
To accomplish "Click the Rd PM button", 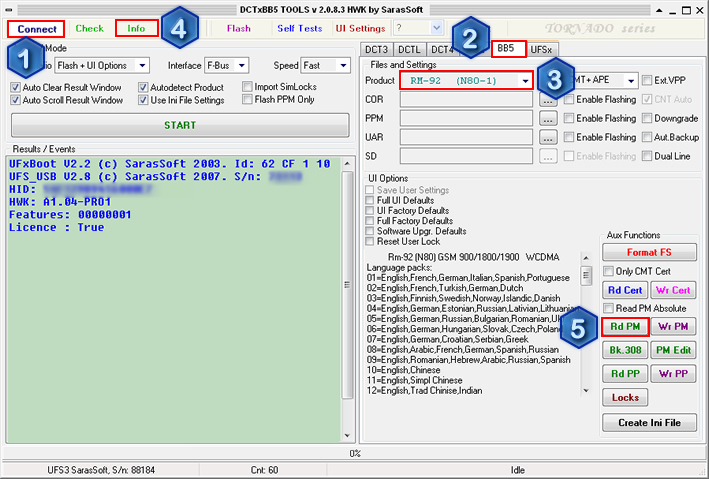I will click(x=625, y=327).
